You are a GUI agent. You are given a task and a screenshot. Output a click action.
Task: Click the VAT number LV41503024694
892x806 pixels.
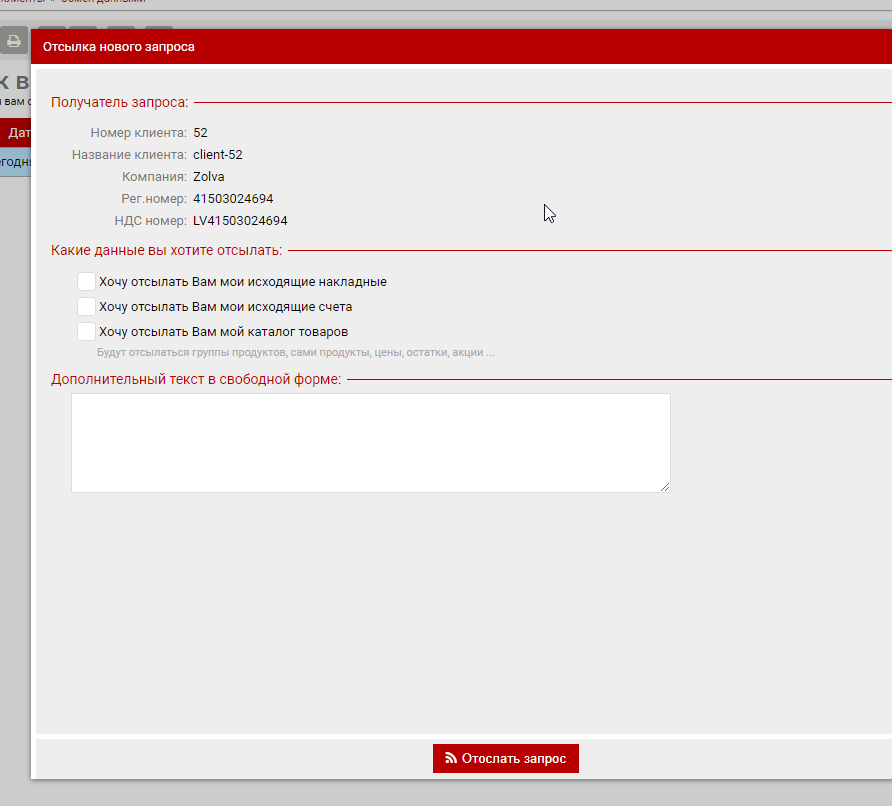click(x=240, y=221)
